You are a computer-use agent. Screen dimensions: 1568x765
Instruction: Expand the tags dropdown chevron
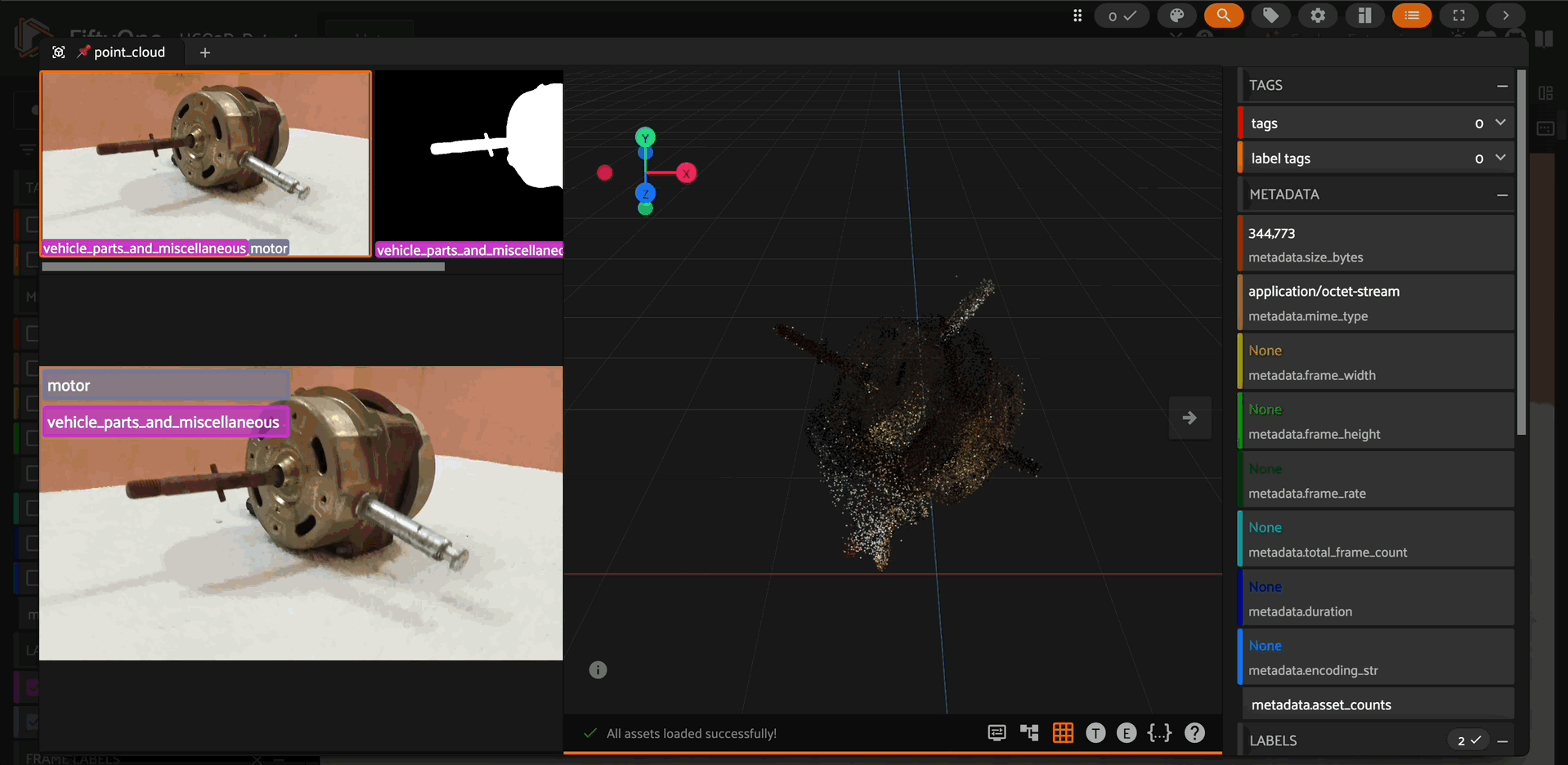coord(1500,123)
